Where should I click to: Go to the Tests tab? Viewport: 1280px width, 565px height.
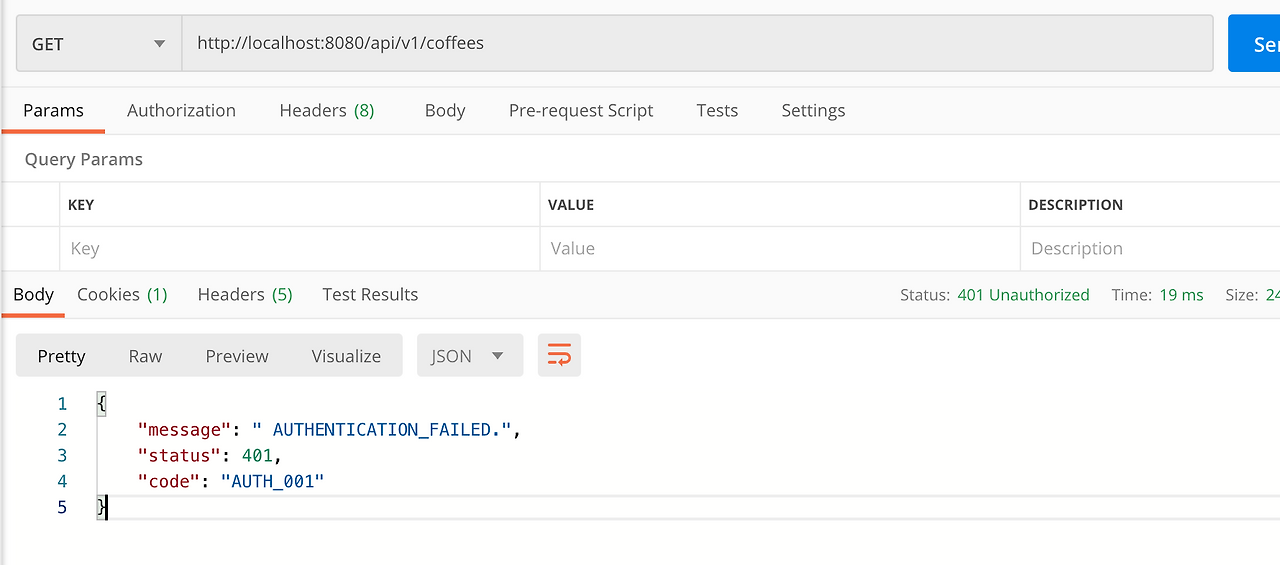[x=717, y=110]
